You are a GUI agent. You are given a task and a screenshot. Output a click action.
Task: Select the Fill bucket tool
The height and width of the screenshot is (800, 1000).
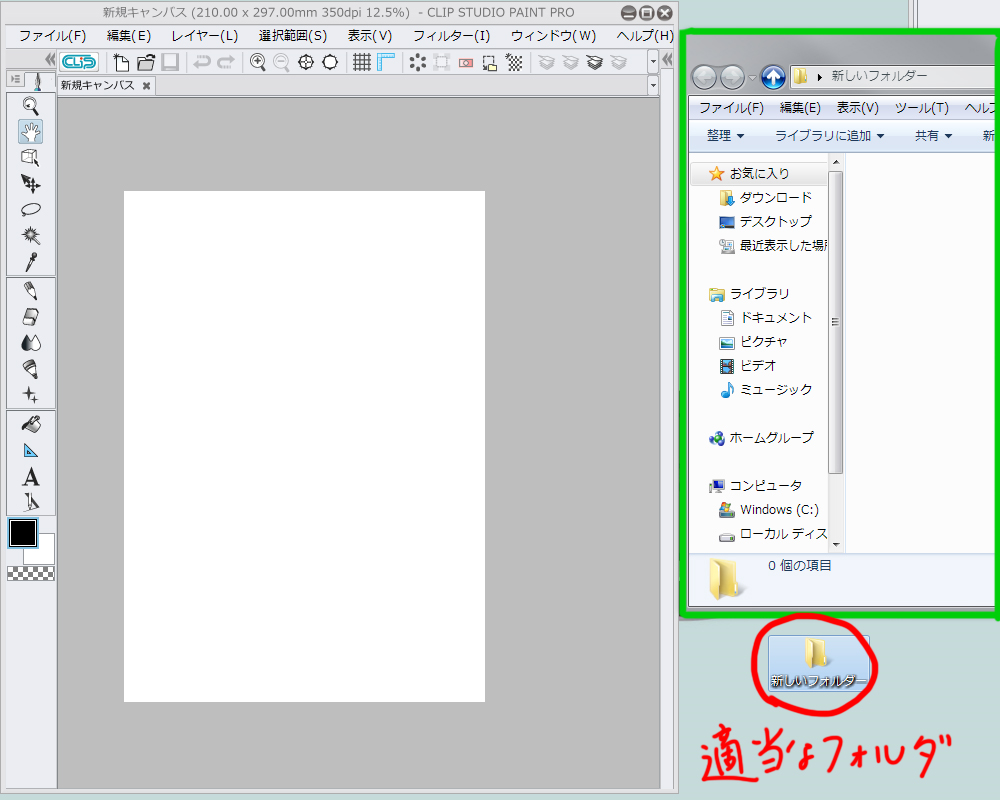pyautogui.click(x=30, y=424)
